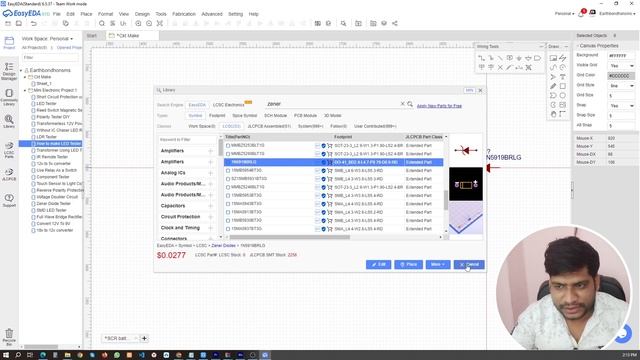Select the No Connect flag tool
Viewport: 640px width, 360px height.
pyautogui.click(x=500, y=67)
